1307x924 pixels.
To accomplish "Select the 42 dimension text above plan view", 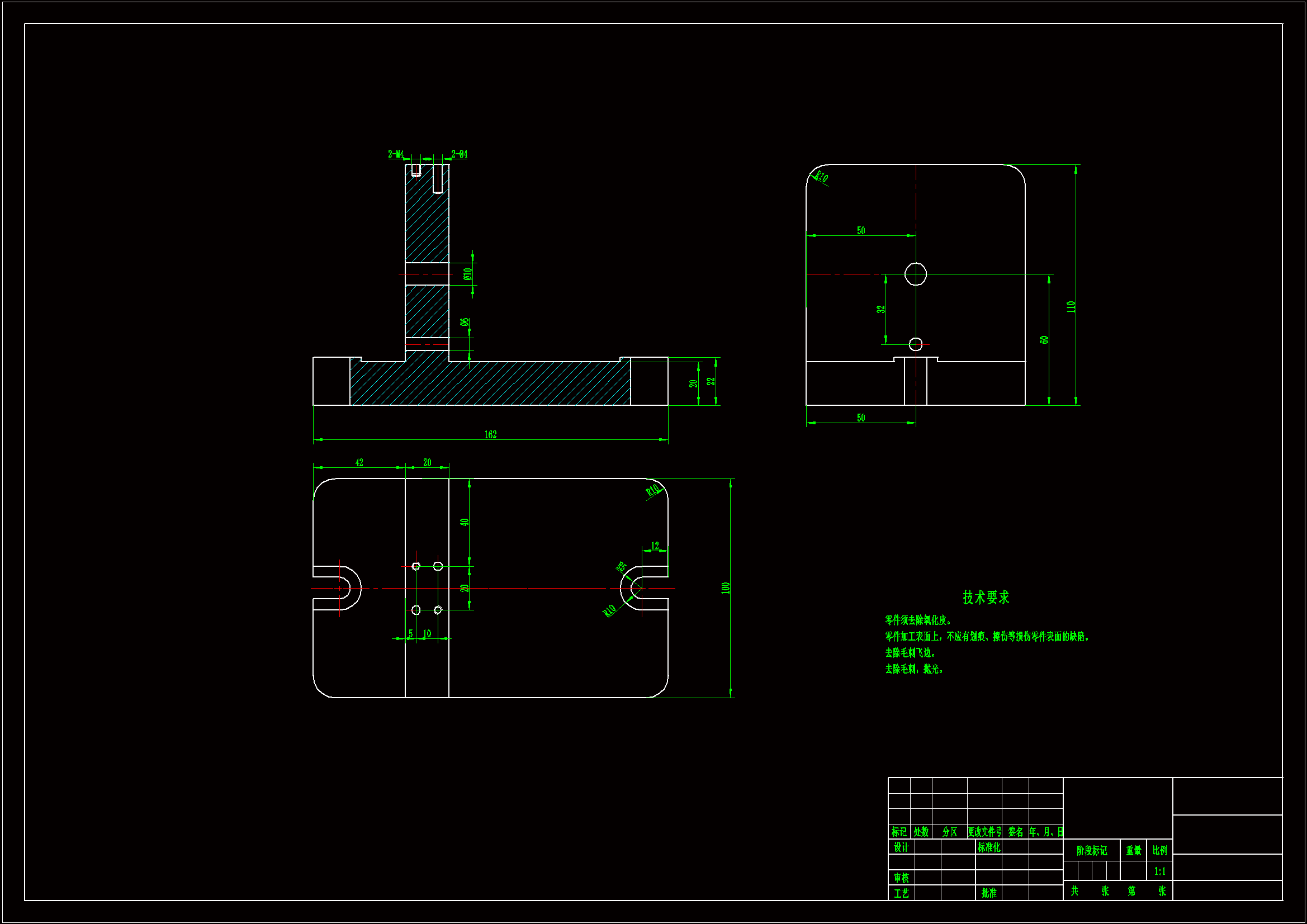I will pyautogui.click(x=359, y=463).
